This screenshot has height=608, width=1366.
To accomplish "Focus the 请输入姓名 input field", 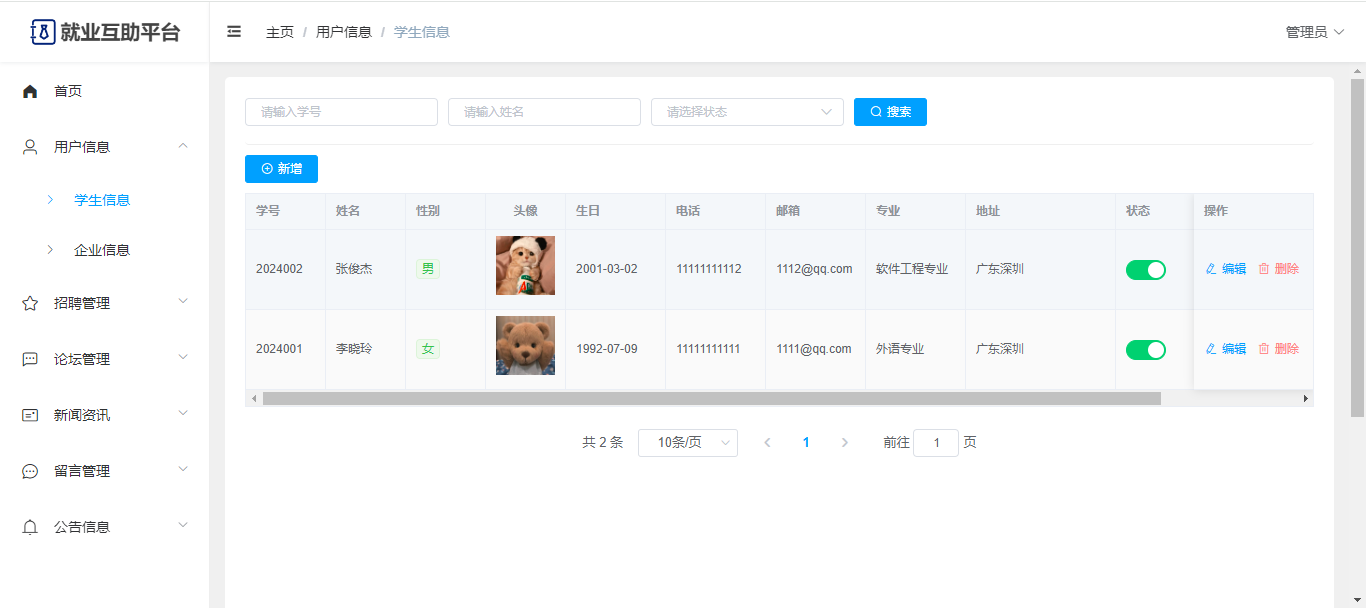I will pos(544,112).
